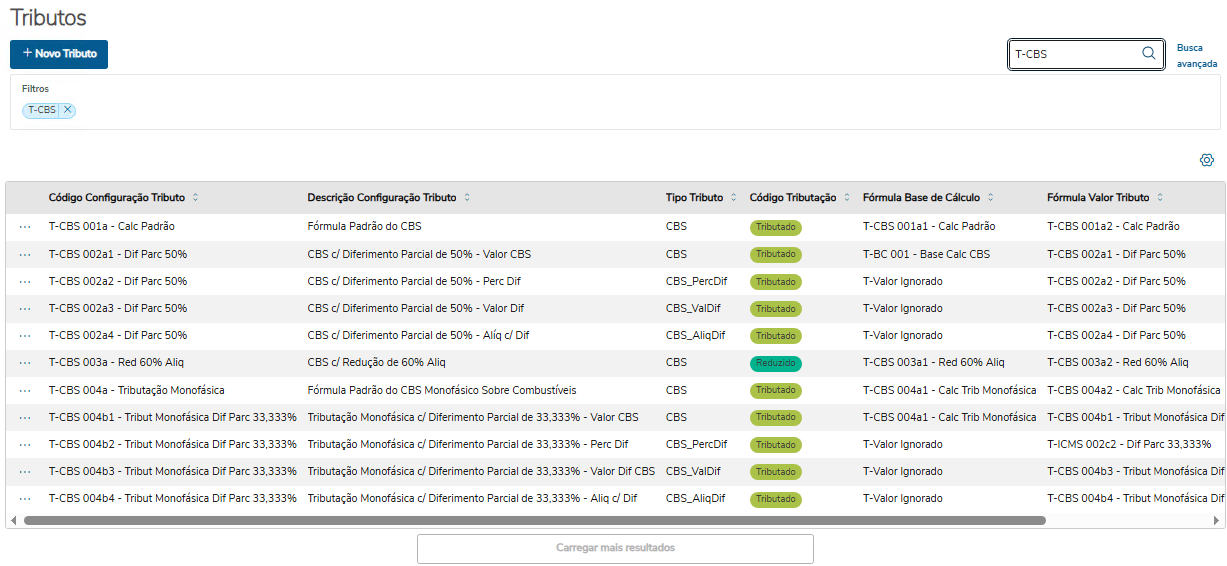This screenshot has width=1227, height=566.
Task: Click Reduzido tag in T-CBS 003a row
Action: (x=776, y=363)
